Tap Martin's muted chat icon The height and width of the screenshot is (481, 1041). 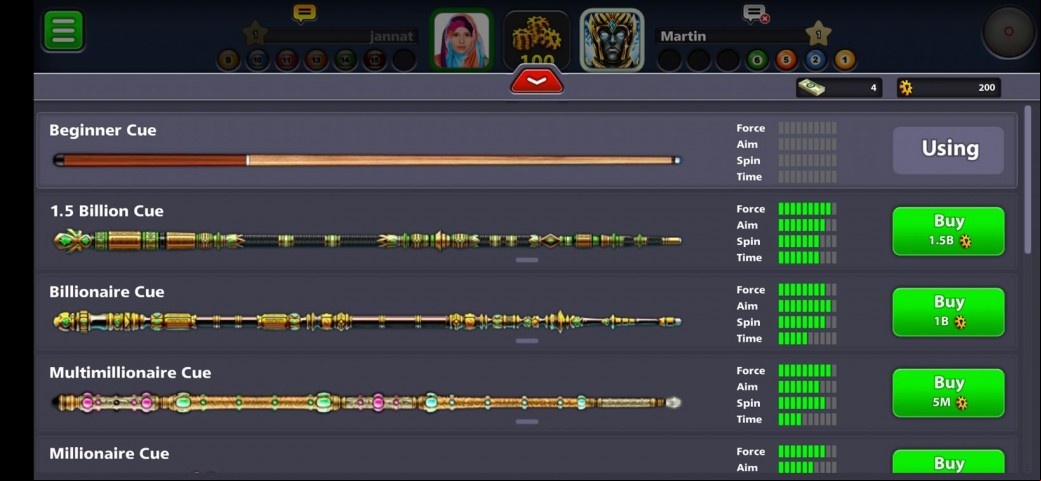click(x=756, y=13)
